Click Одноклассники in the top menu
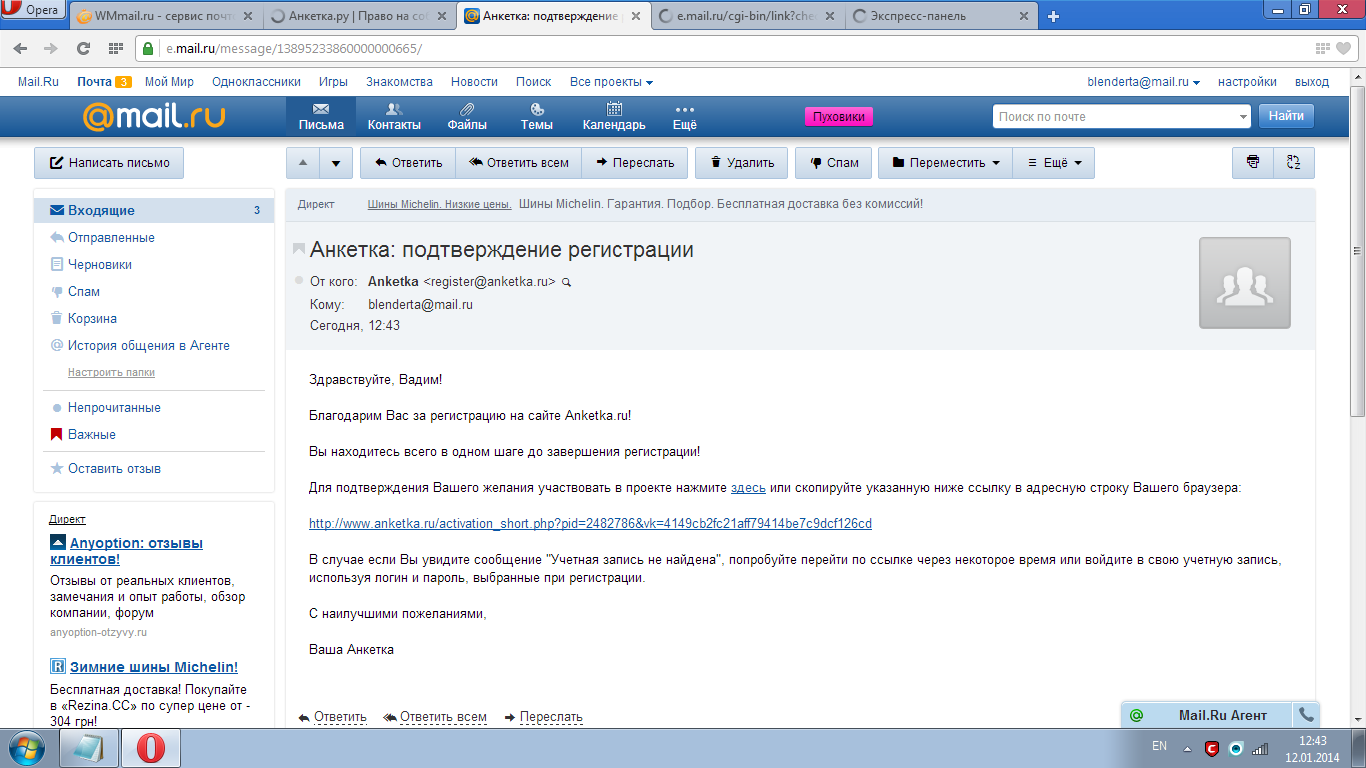The height and width of the screenshot is (768, 1366). tap(257, 82)
